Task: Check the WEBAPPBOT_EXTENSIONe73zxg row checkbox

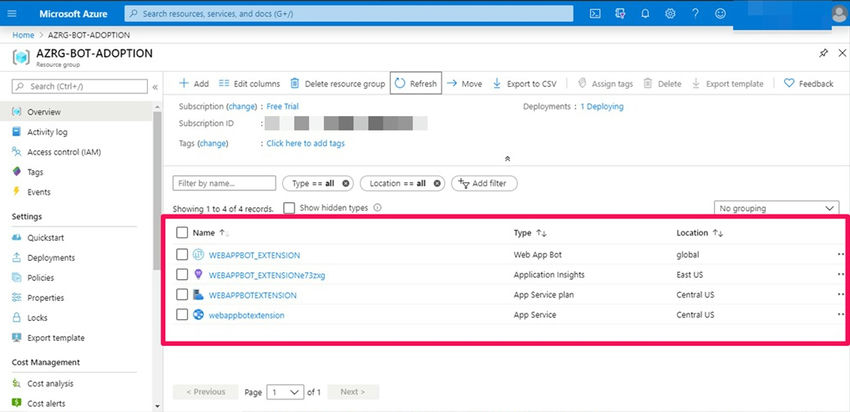Action: pos(182,274)
